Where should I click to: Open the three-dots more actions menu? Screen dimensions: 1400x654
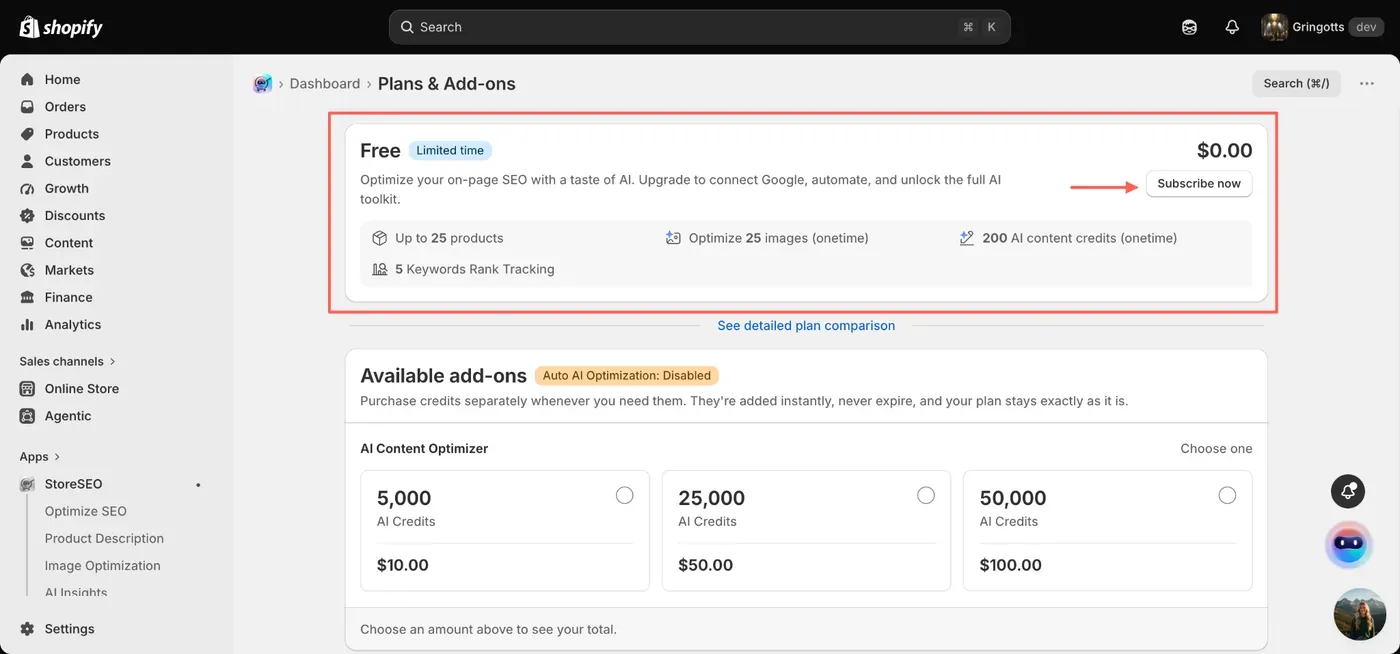(x=1367, y=84)
